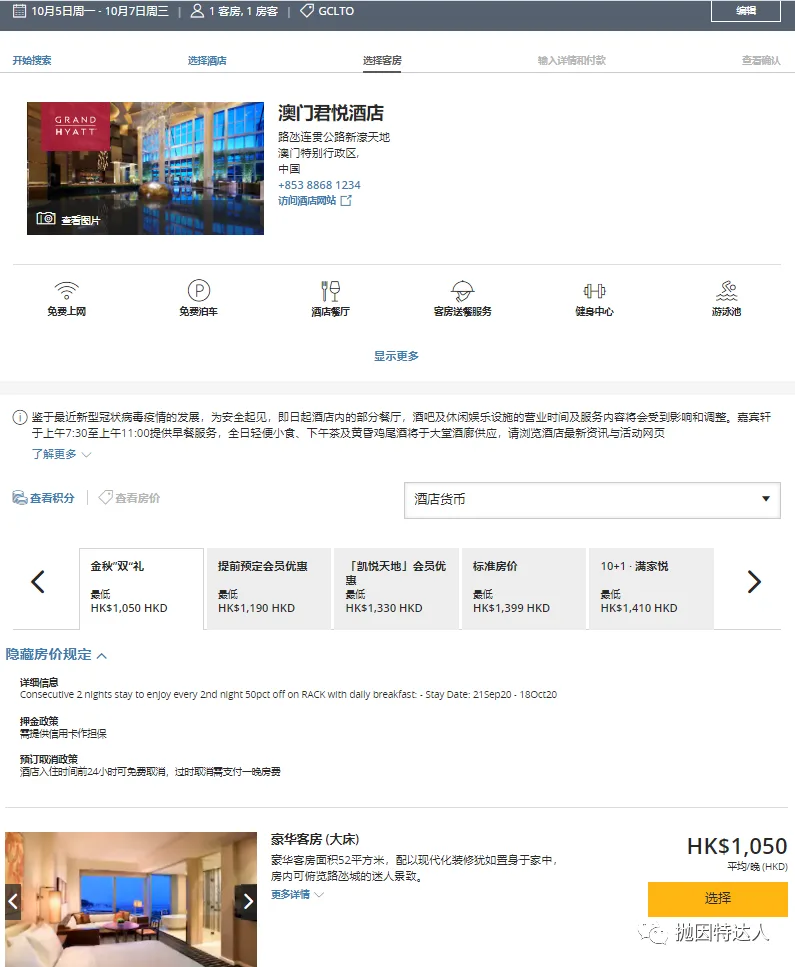Show next room photo

point(247,902)
